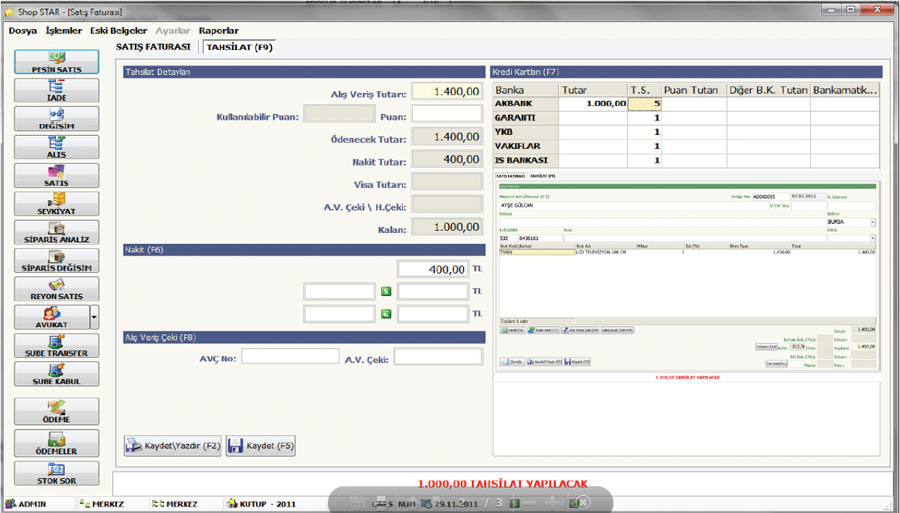Expand the dropdown arrow beside AVUKAT
Screen dimensions: 900x513
pyautogui.click(x=94, y=318)
